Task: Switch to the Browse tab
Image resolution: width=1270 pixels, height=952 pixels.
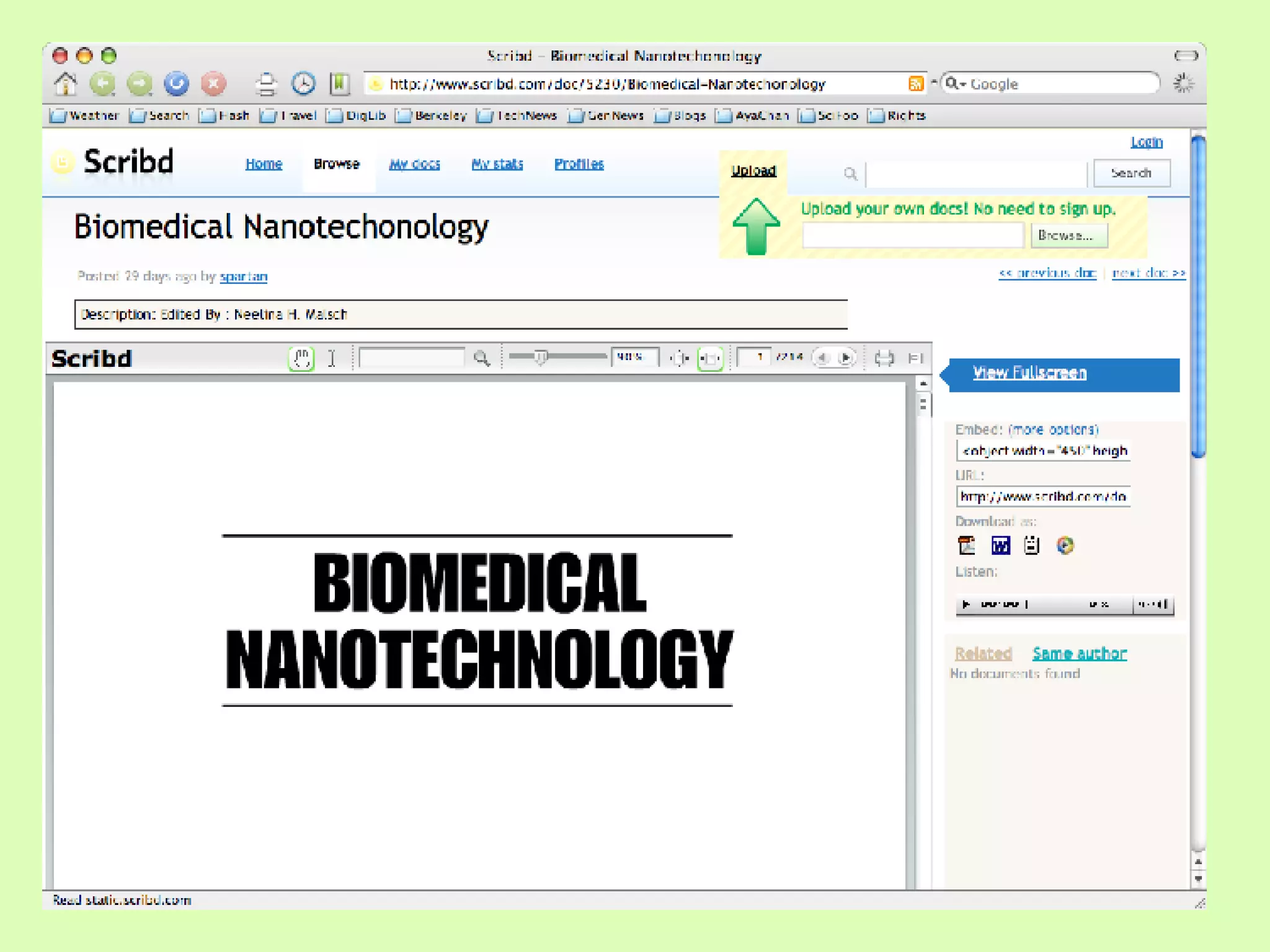Action: (336, 164)
